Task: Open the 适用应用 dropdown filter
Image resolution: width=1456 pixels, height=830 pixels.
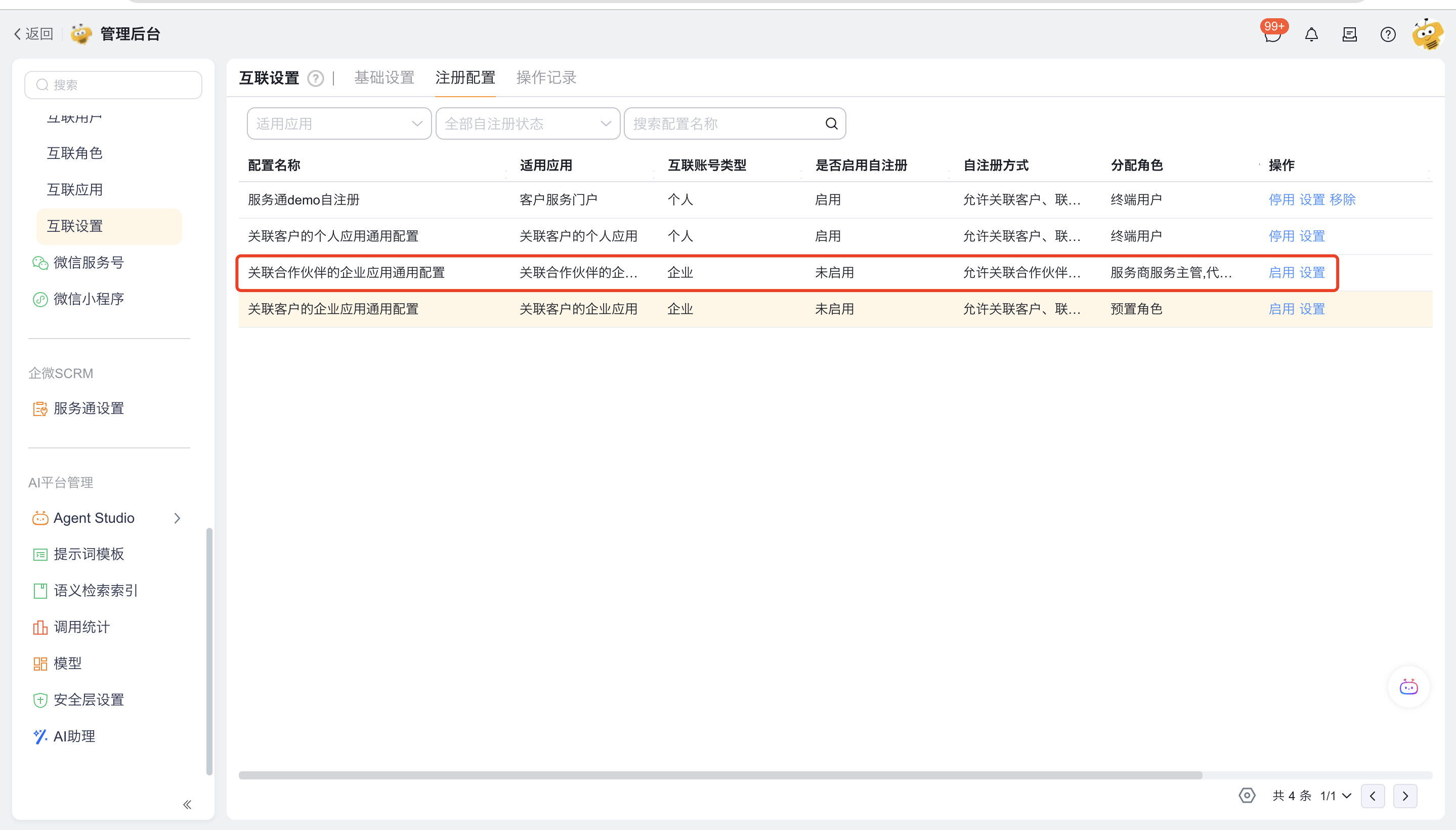Action: coord(338,123)
